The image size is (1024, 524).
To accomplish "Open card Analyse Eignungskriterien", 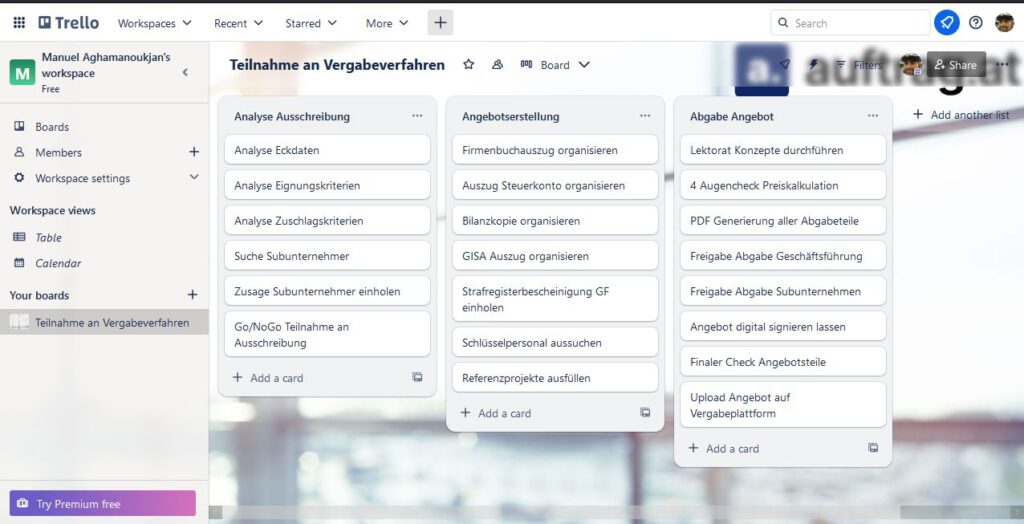I will tap(327, 185).
